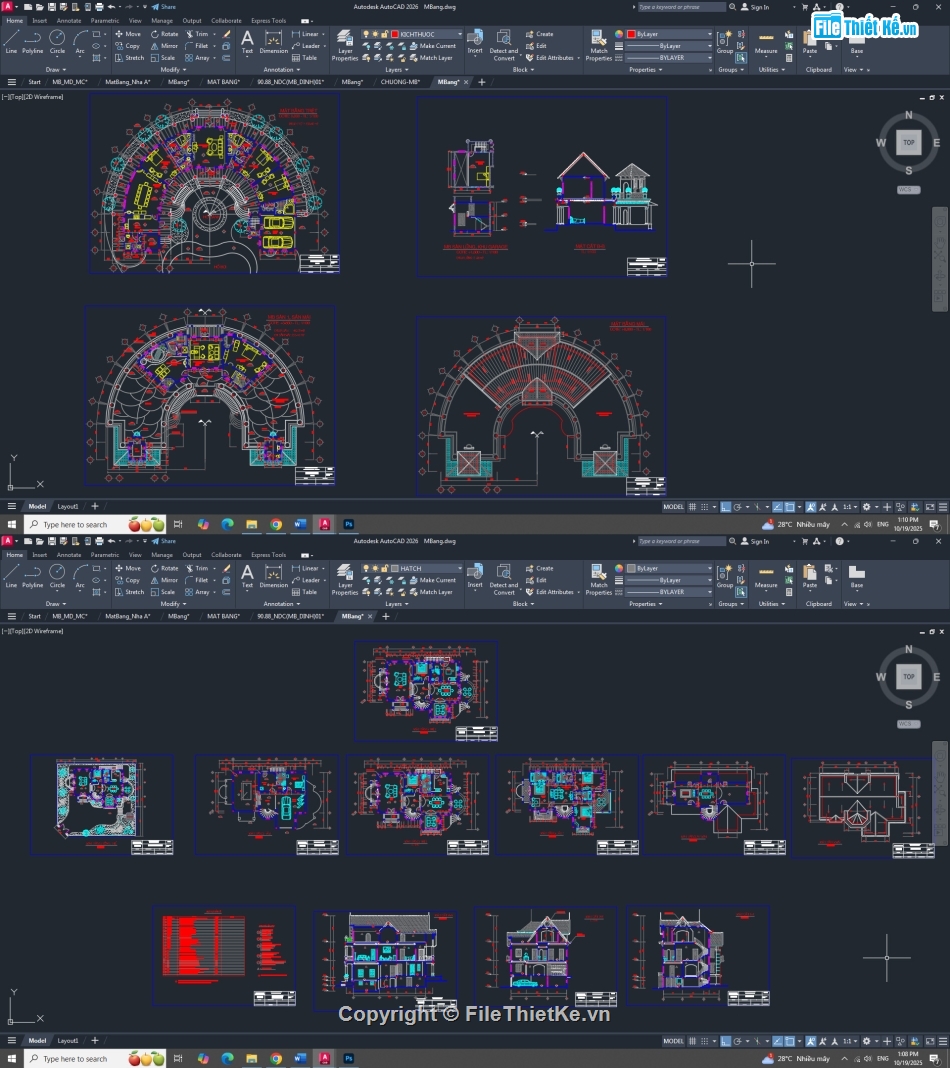Image resolution: width=950 pixels, height=1068 pixels.
Task: Toggle the layer light bulb on
Action: pyautogui.click(x=366, y=34)
